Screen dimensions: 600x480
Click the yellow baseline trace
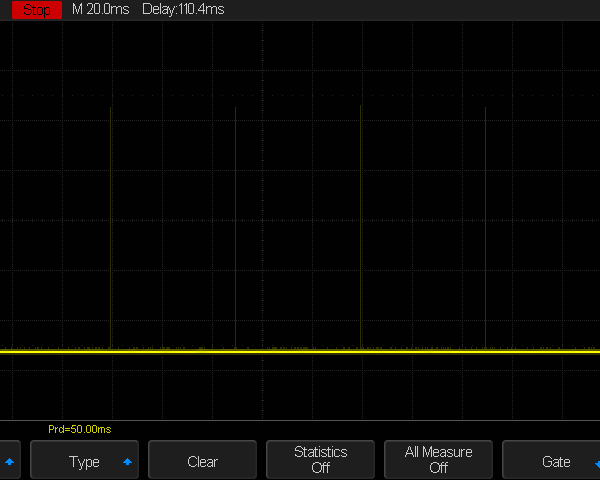pyautogui.click(x=300, y=352)
